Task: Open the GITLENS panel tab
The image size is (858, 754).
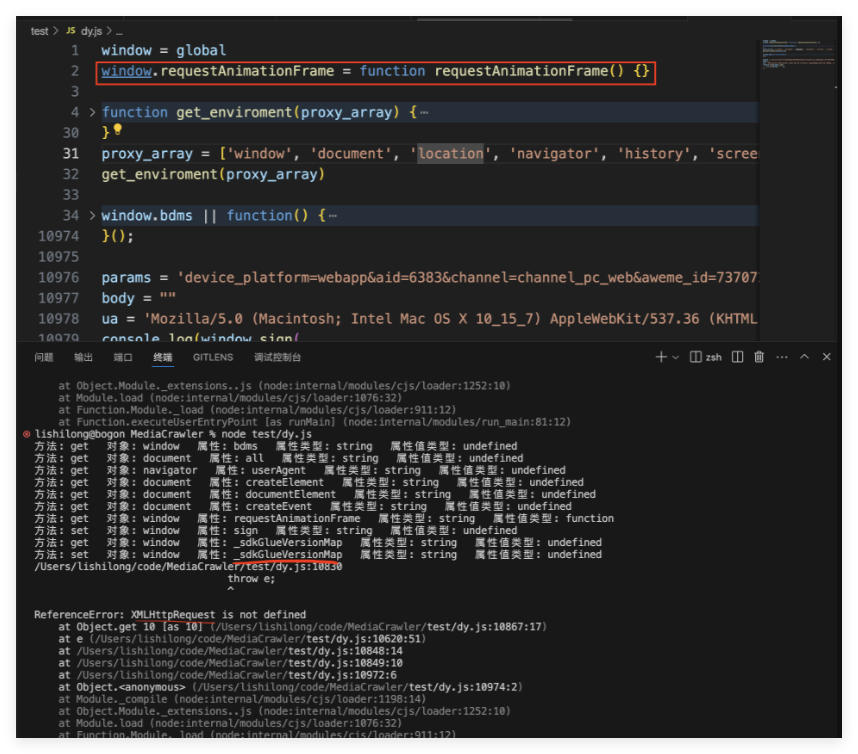Action: pyautogui.click(x=213, y=357)
